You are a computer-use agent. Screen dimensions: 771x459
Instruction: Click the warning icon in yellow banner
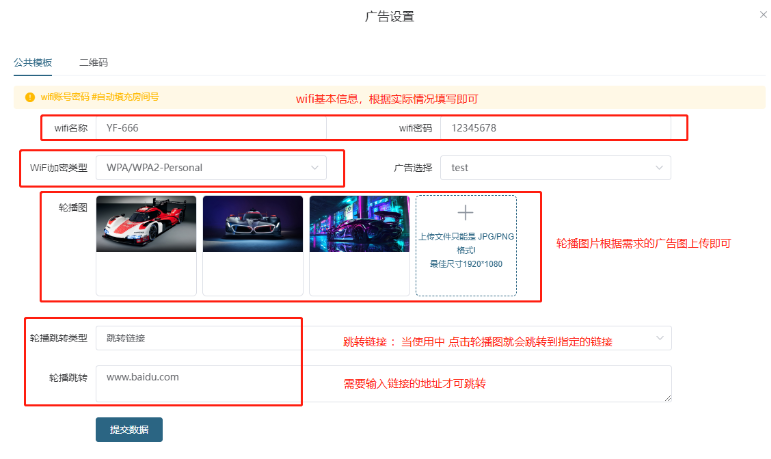click(x=31, y=97)
